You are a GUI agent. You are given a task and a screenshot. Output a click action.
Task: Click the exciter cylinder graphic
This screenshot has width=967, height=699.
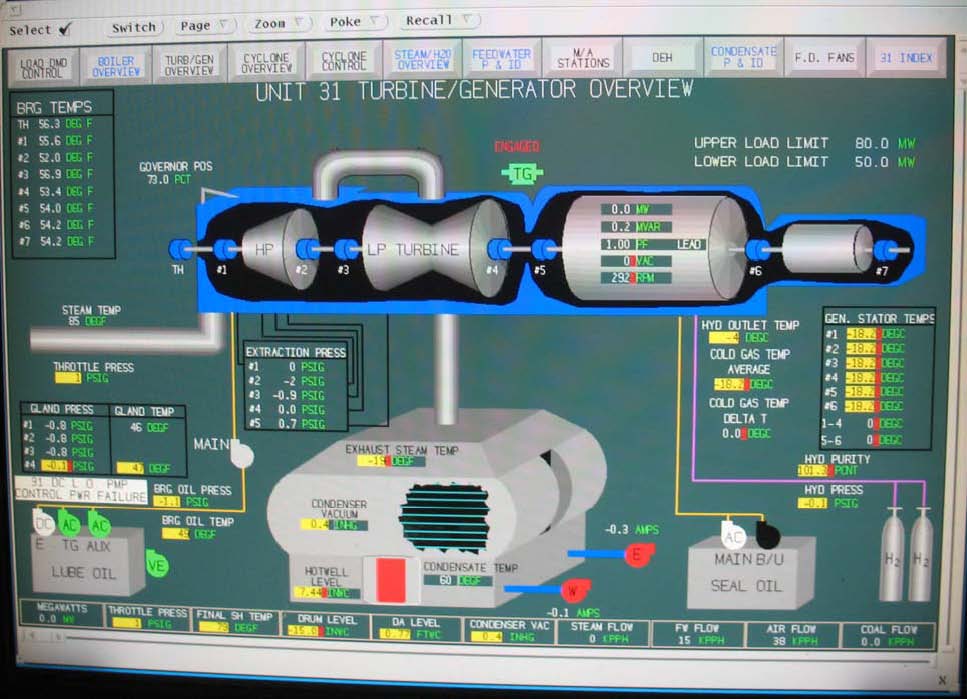(826, 248)
